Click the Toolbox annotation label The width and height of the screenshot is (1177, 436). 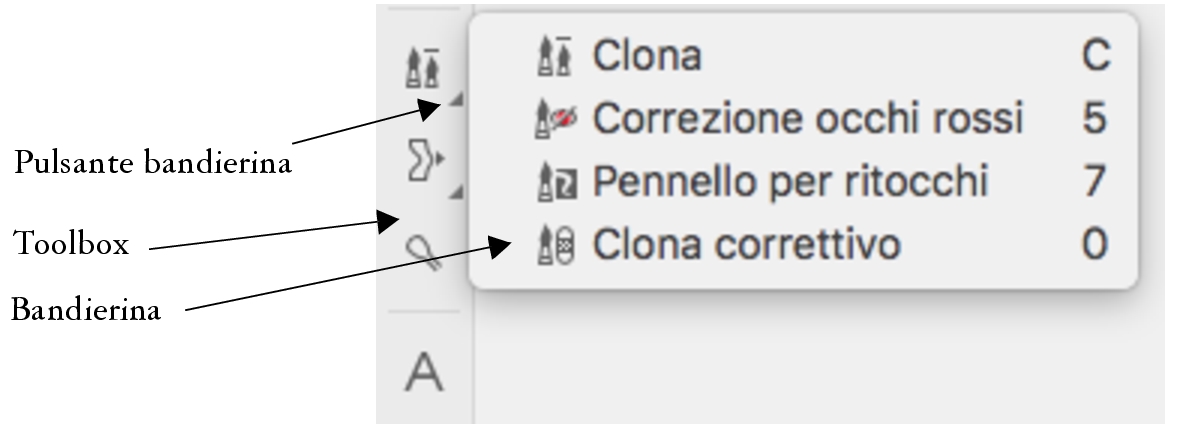point(71,243)
